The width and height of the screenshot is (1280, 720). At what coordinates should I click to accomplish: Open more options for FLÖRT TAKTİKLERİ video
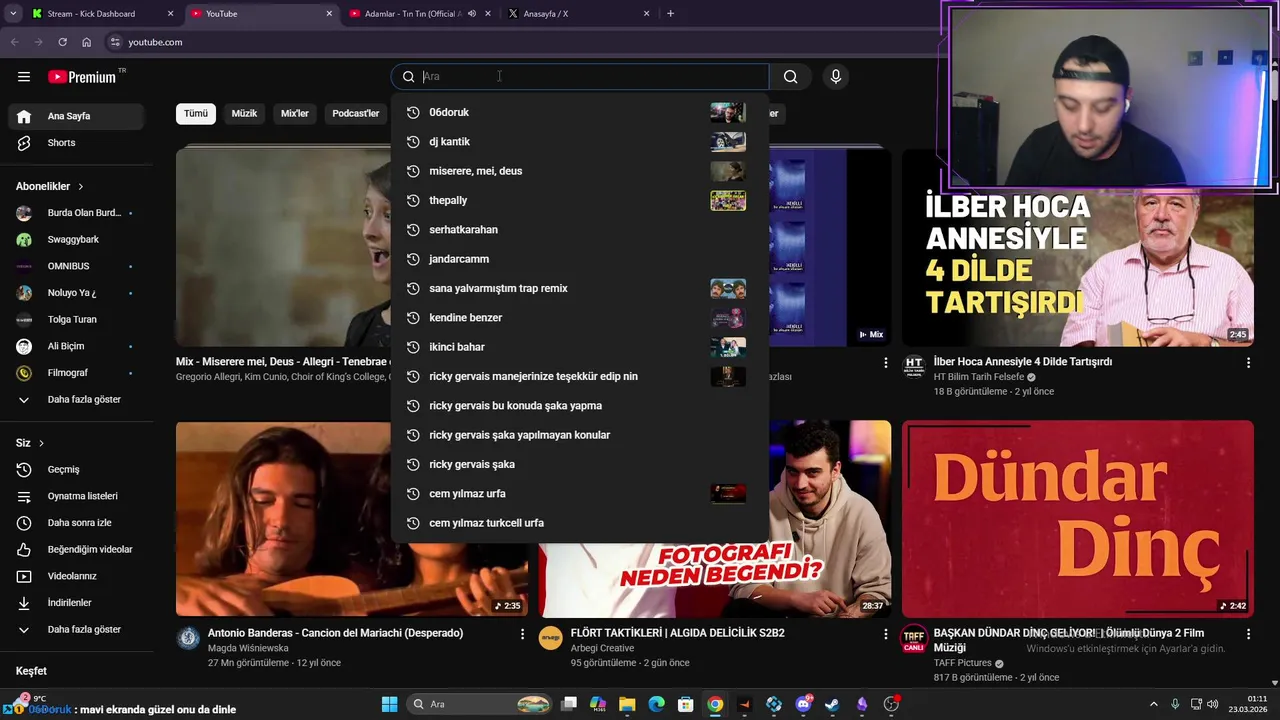[x=885, y=634]
